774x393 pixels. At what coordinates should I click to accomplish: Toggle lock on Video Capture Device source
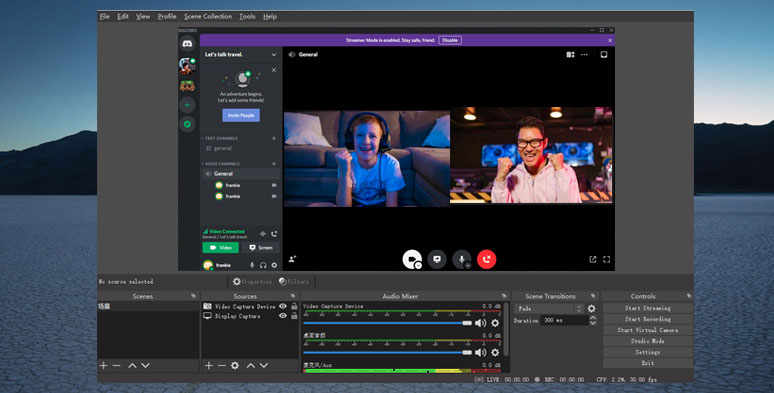(x=294, y=306)
